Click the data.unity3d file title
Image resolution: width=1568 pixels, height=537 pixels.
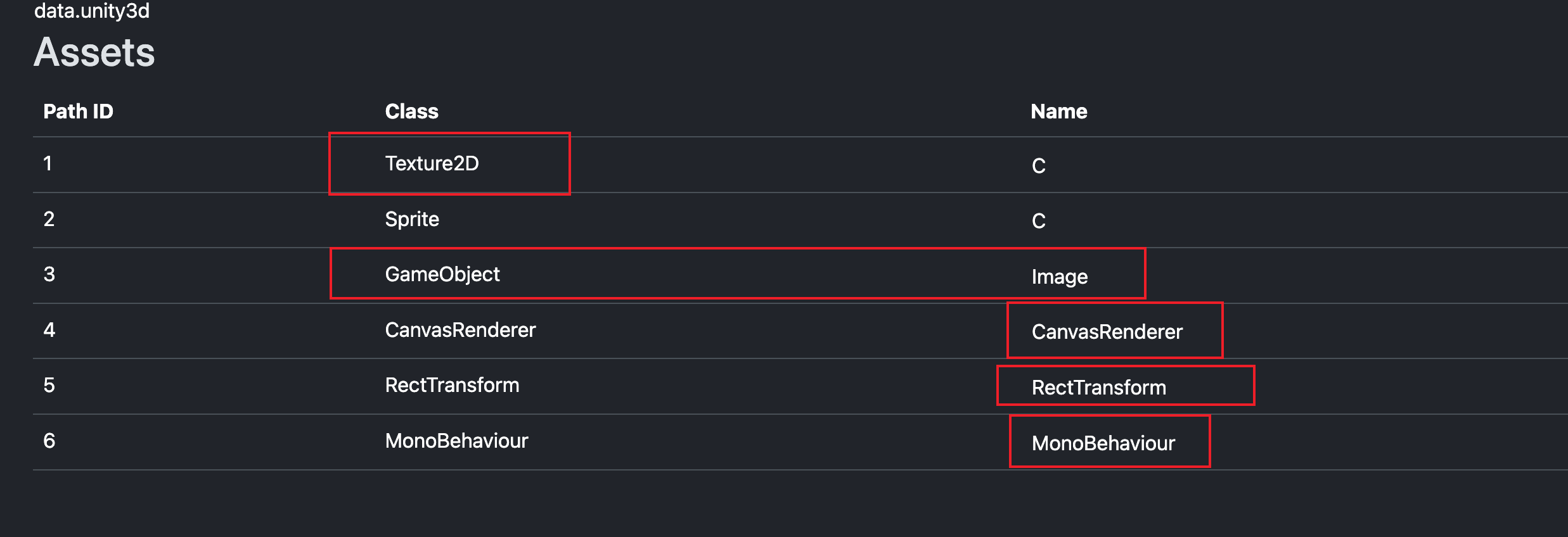92,11
